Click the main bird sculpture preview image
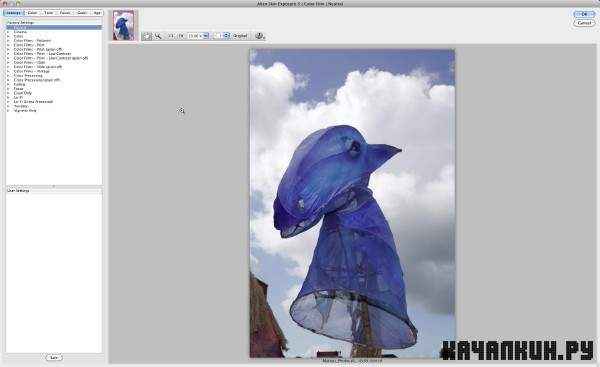This screenshot has width=600, height=367. pyautogui.click(x=352, y=203)
